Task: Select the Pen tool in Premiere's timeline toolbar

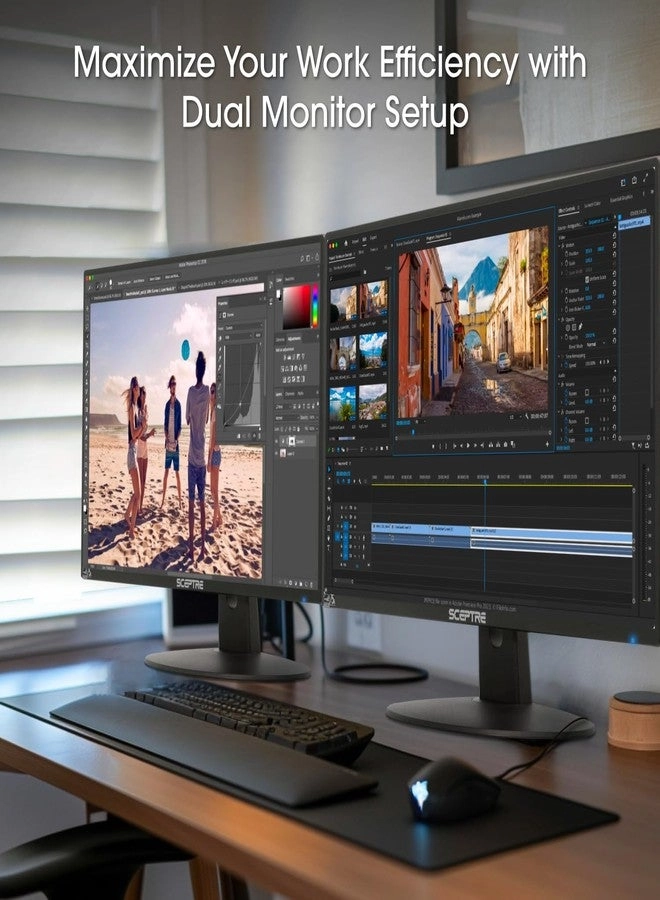Action: coord(330,518)
